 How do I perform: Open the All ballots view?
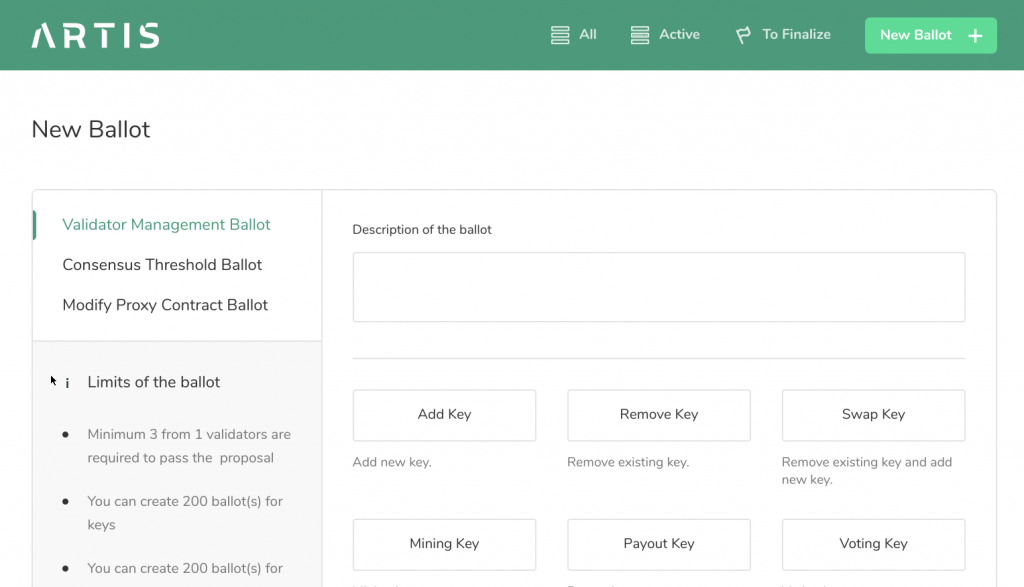(573, 35)
